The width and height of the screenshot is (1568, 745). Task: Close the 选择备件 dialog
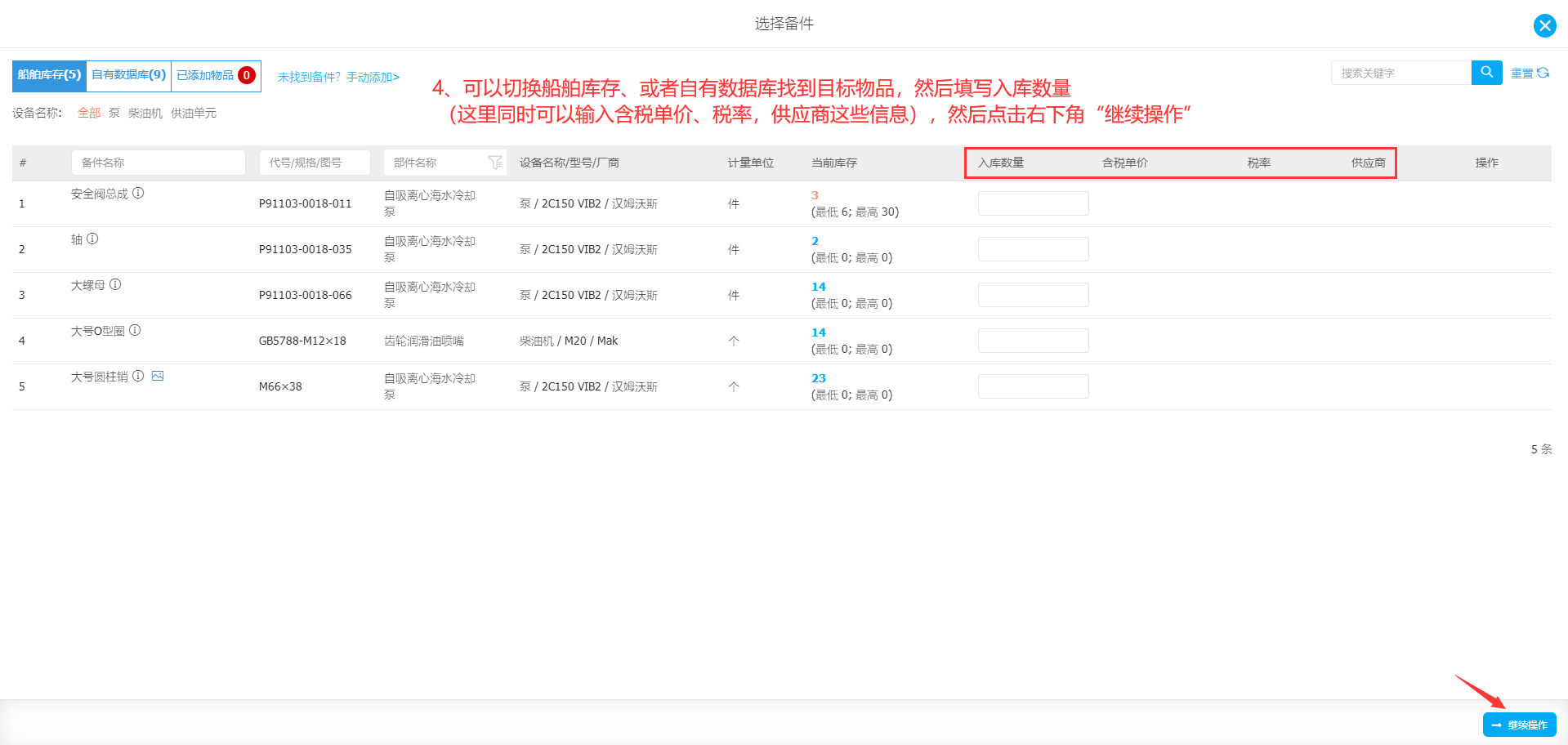click(x=1544, y=25)
